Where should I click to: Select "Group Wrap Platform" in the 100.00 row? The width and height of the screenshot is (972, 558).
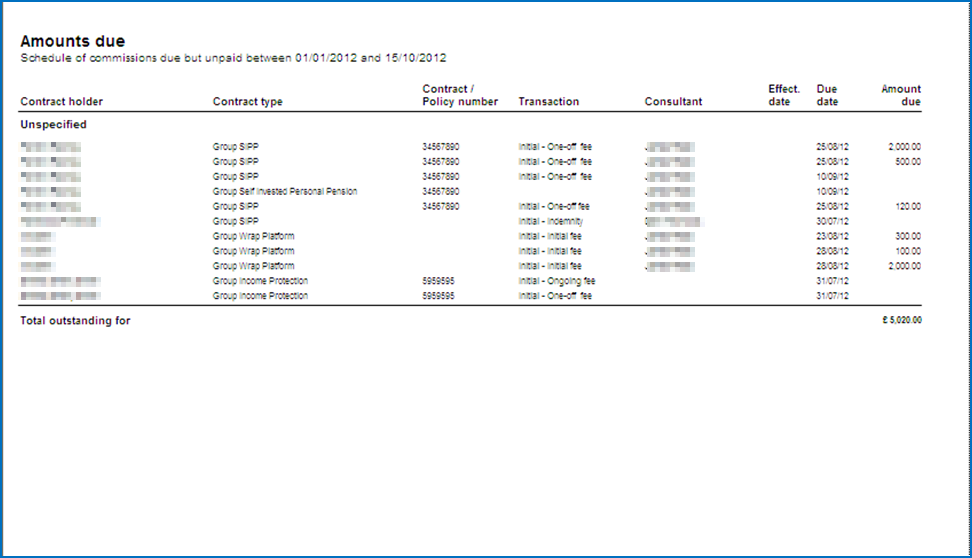coord(254,251)
